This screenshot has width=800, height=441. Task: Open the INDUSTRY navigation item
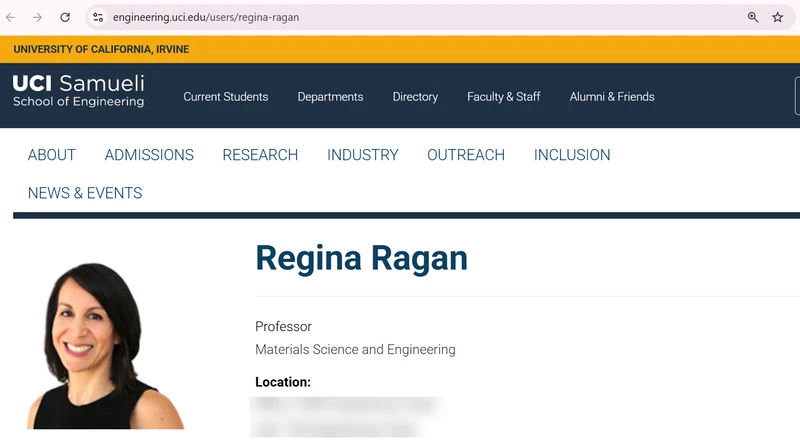click(363, 155)
